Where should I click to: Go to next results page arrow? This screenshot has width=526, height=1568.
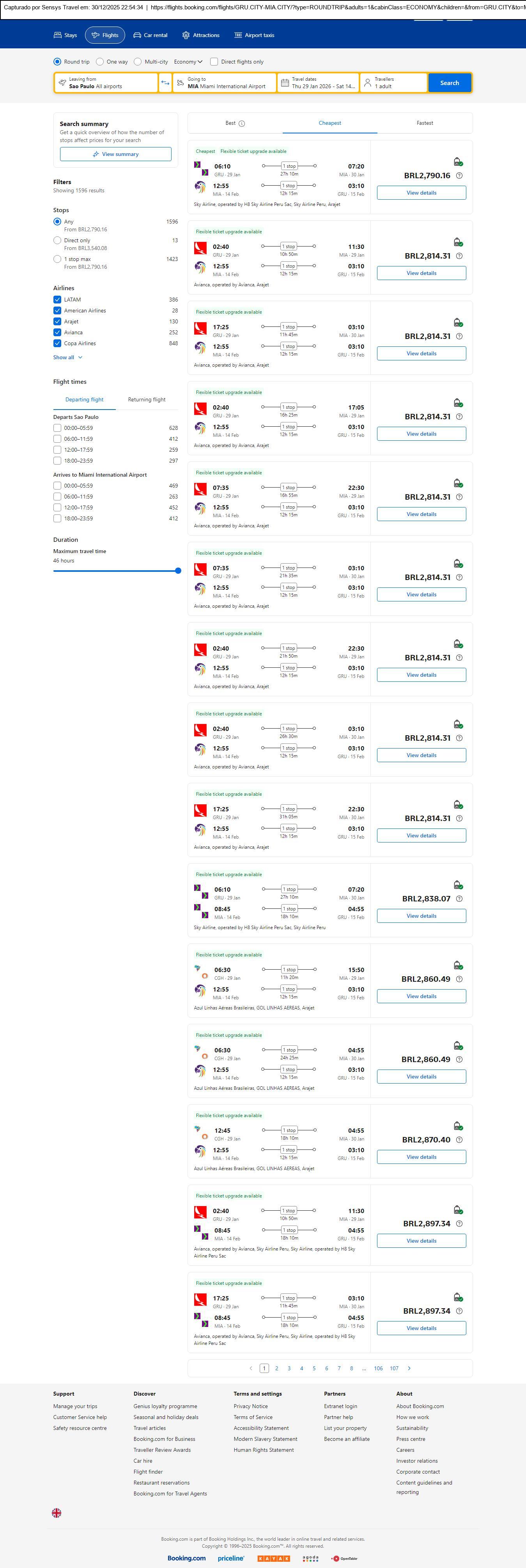tap(409, 1368)
